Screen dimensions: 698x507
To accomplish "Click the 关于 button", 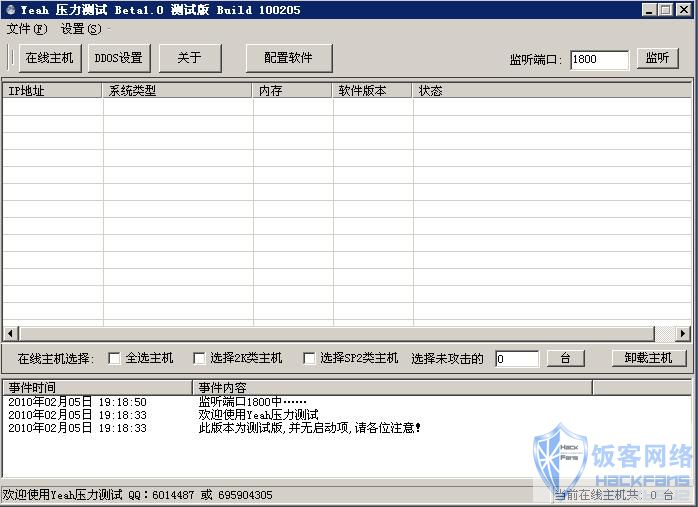I will pyautogui.click(x=190, y=58).
